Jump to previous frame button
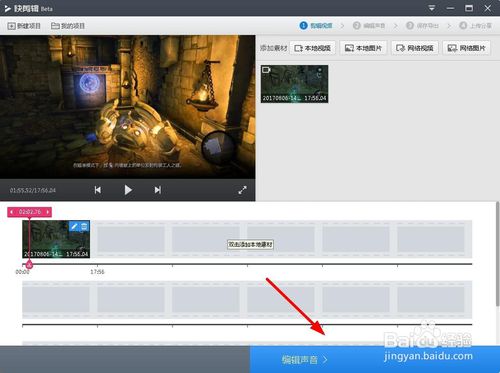500x373 pixels. [x=98, y=190]
